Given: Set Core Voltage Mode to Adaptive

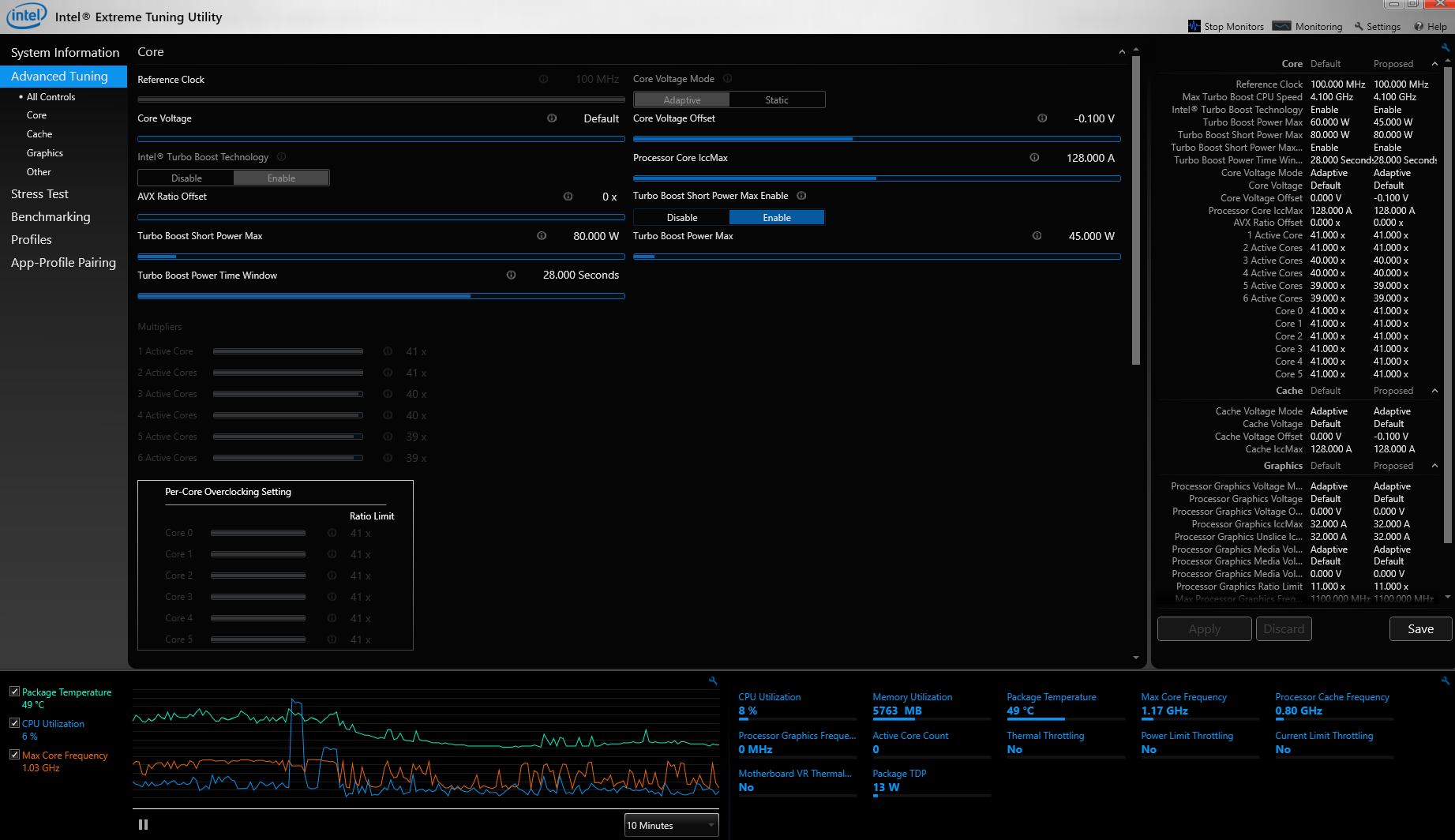Looking at the screenshot, I should 681,100.
